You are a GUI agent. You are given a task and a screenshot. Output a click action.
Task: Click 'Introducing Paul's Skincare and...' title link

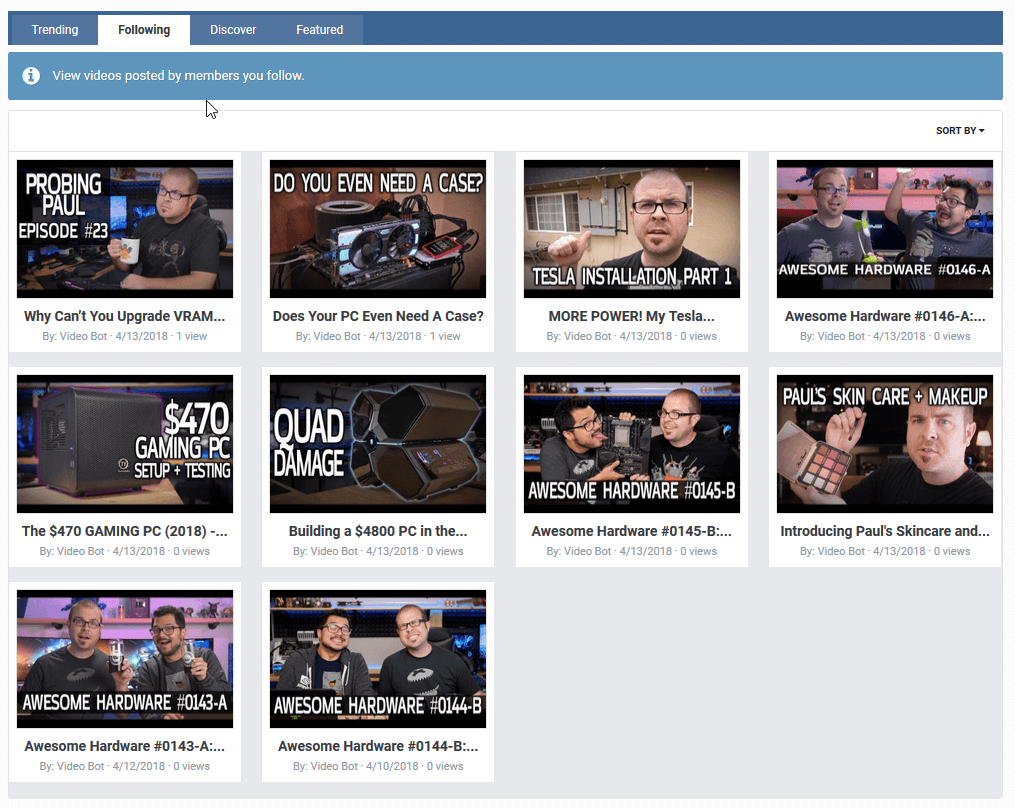pos(885,531)
